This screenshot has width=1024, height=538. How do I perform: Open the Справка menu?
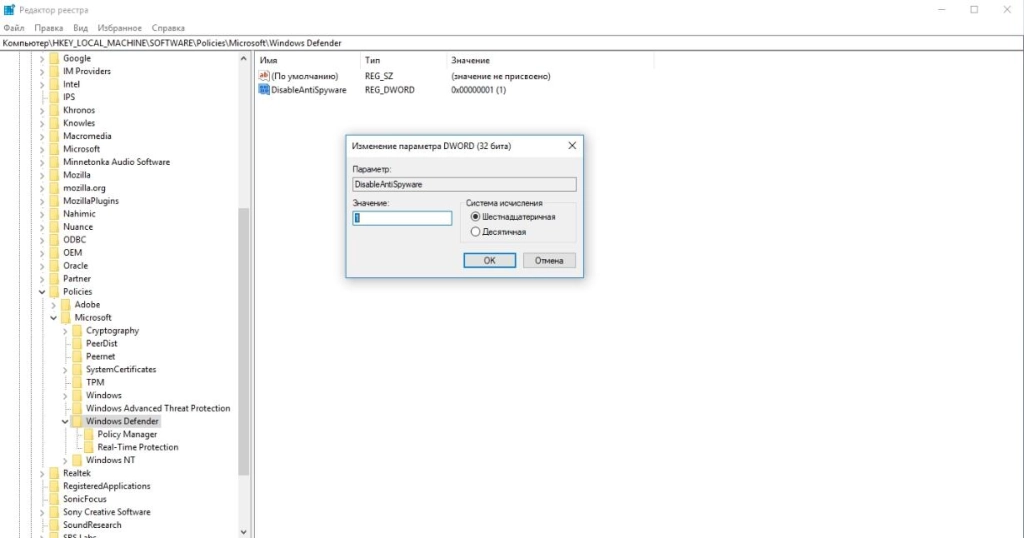tap(168, 28)
